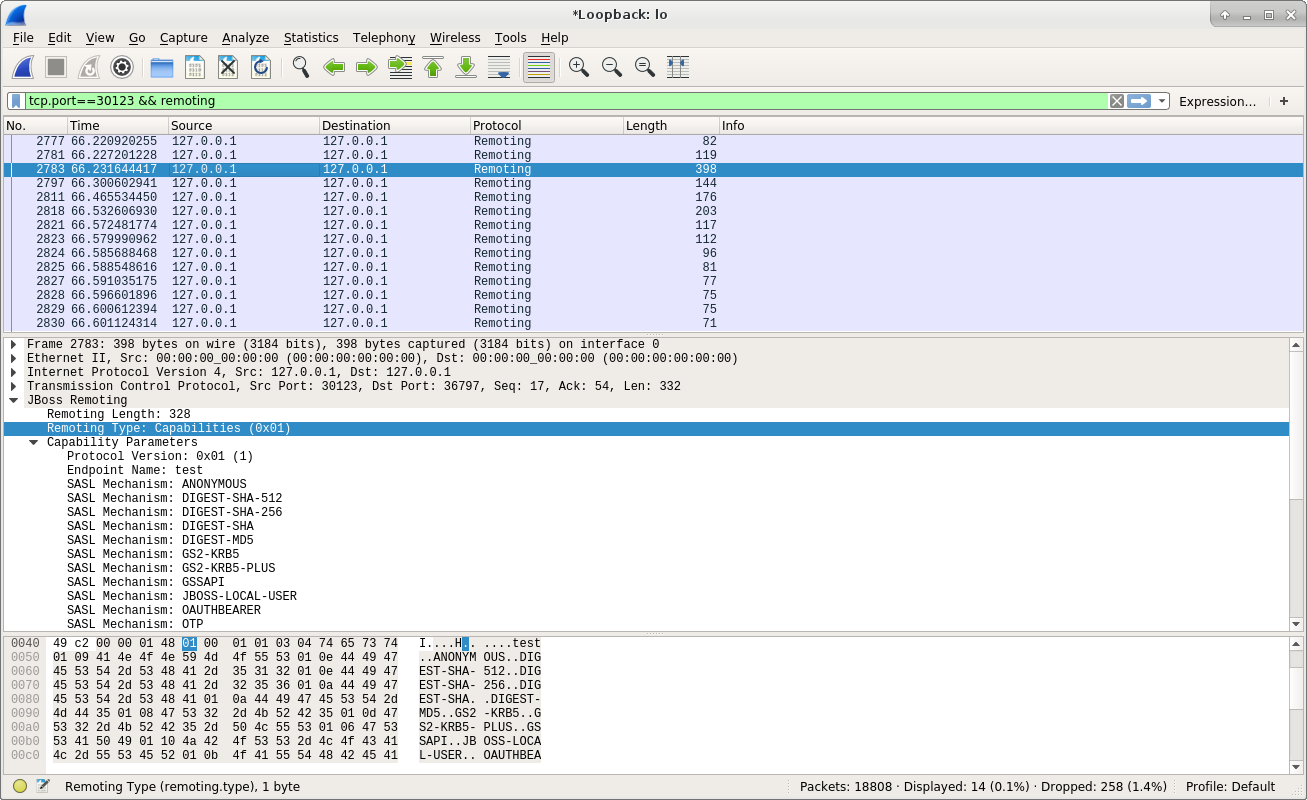Sort by the Time column header
This screenshot has width=1307, height=800.
point(117,125)
